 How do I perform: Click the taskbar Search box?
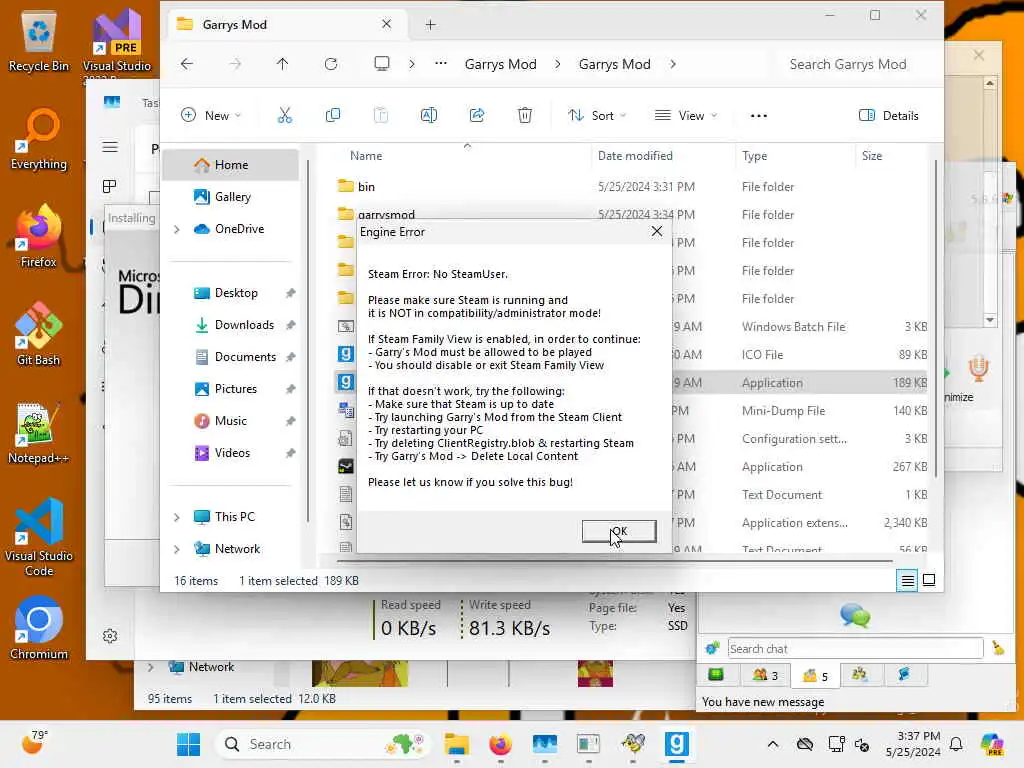click(x=323, y=744)
